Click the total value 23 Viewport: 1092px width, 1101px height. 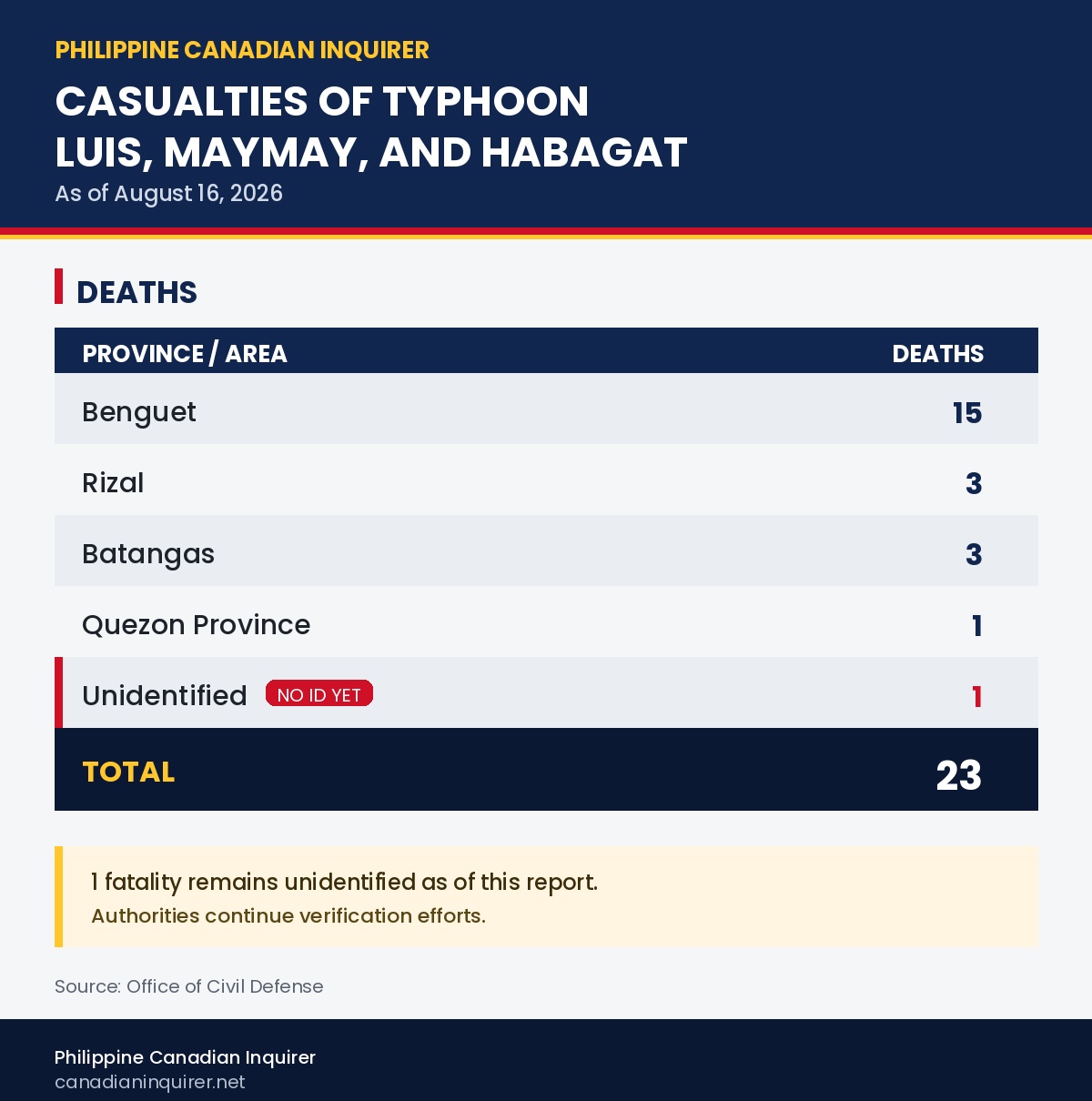[959, 775]
